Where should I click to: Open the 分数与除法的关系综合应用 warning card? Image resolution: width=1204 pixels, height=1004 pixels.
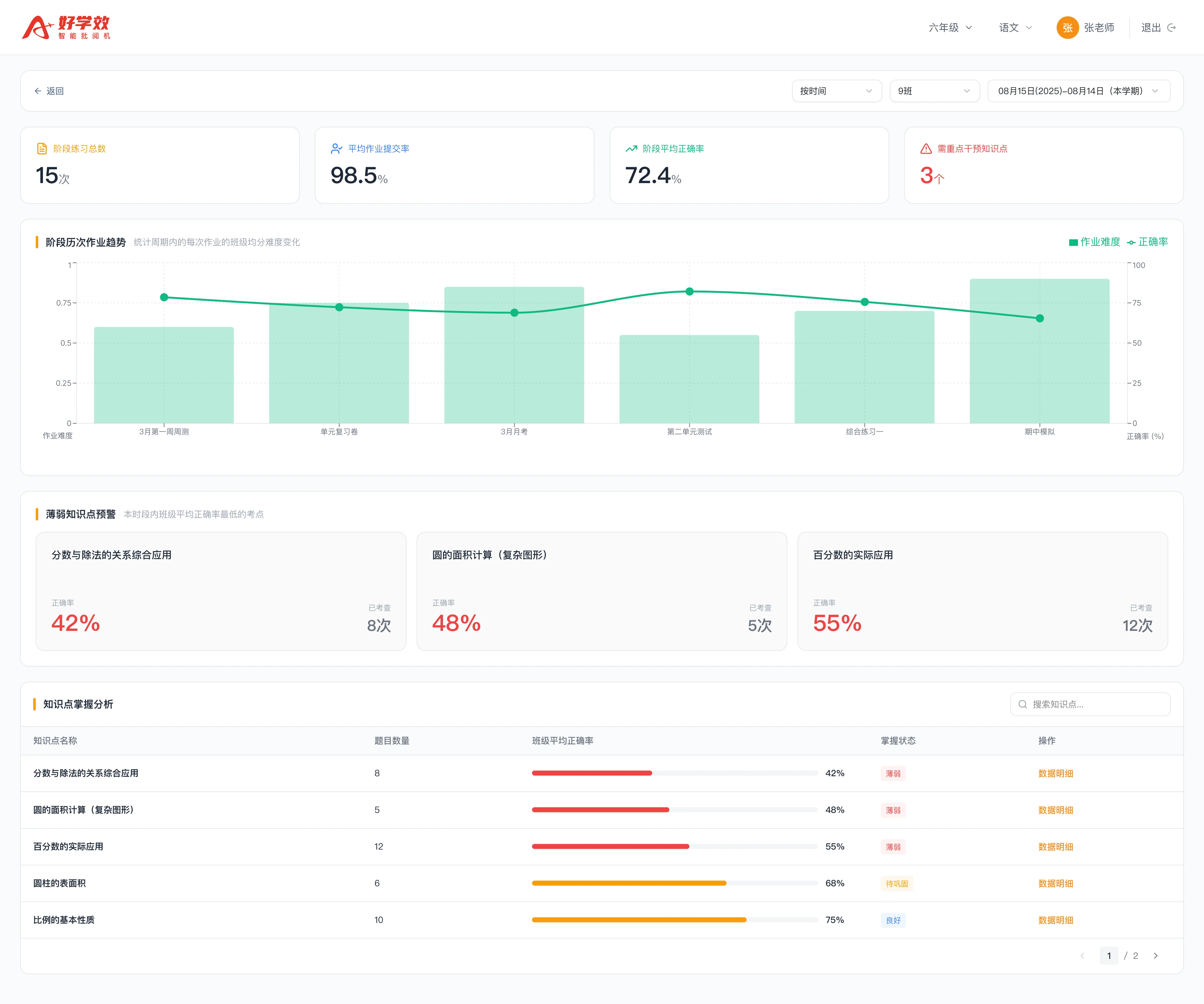pyautogui.click(x=221, y=591)
